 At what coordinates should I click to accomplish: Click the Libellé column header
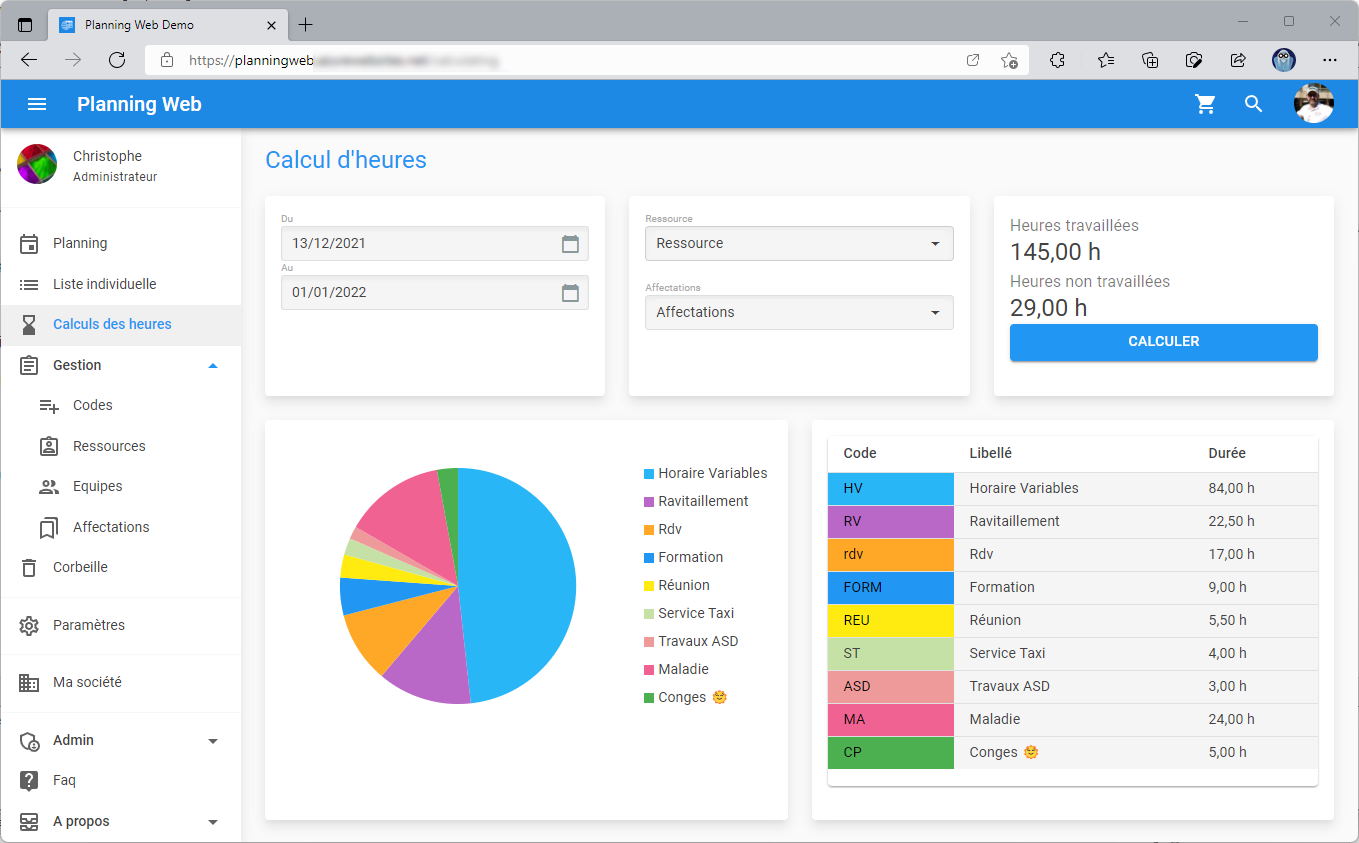point(991,453)
